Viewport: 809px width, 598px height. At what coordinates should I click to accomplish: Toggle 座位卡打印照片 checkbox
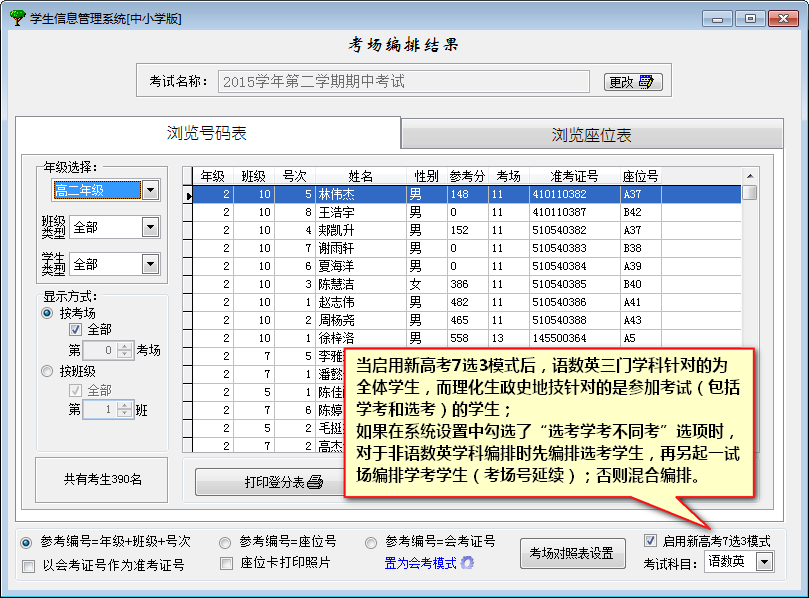227,564
